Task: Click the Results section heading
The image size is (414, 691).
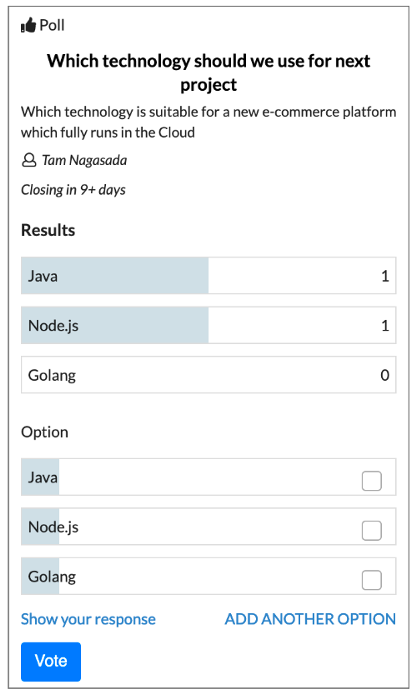Action: 48,230
